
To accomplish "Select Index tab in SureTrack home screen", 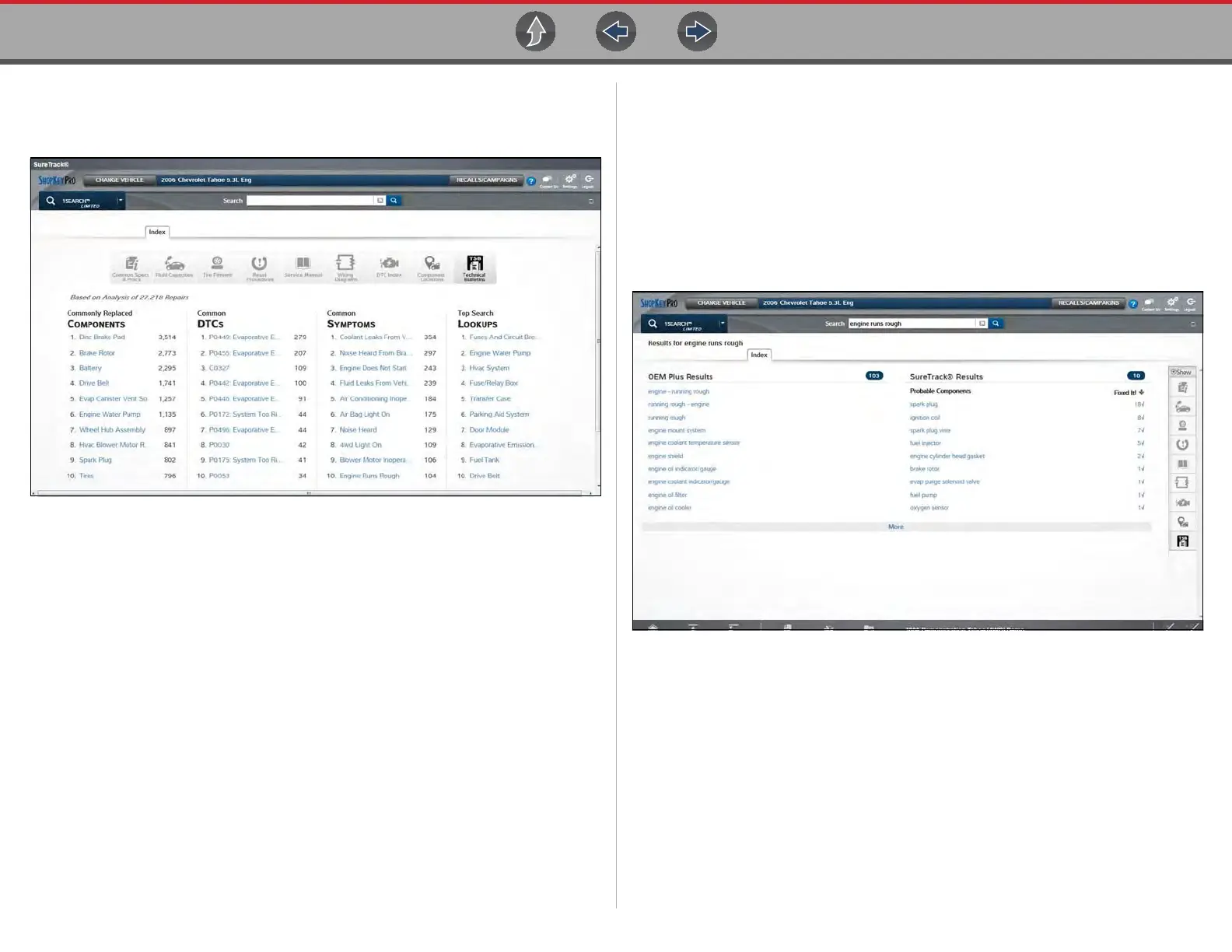I will pyautogui.click(x=157, y=232).
